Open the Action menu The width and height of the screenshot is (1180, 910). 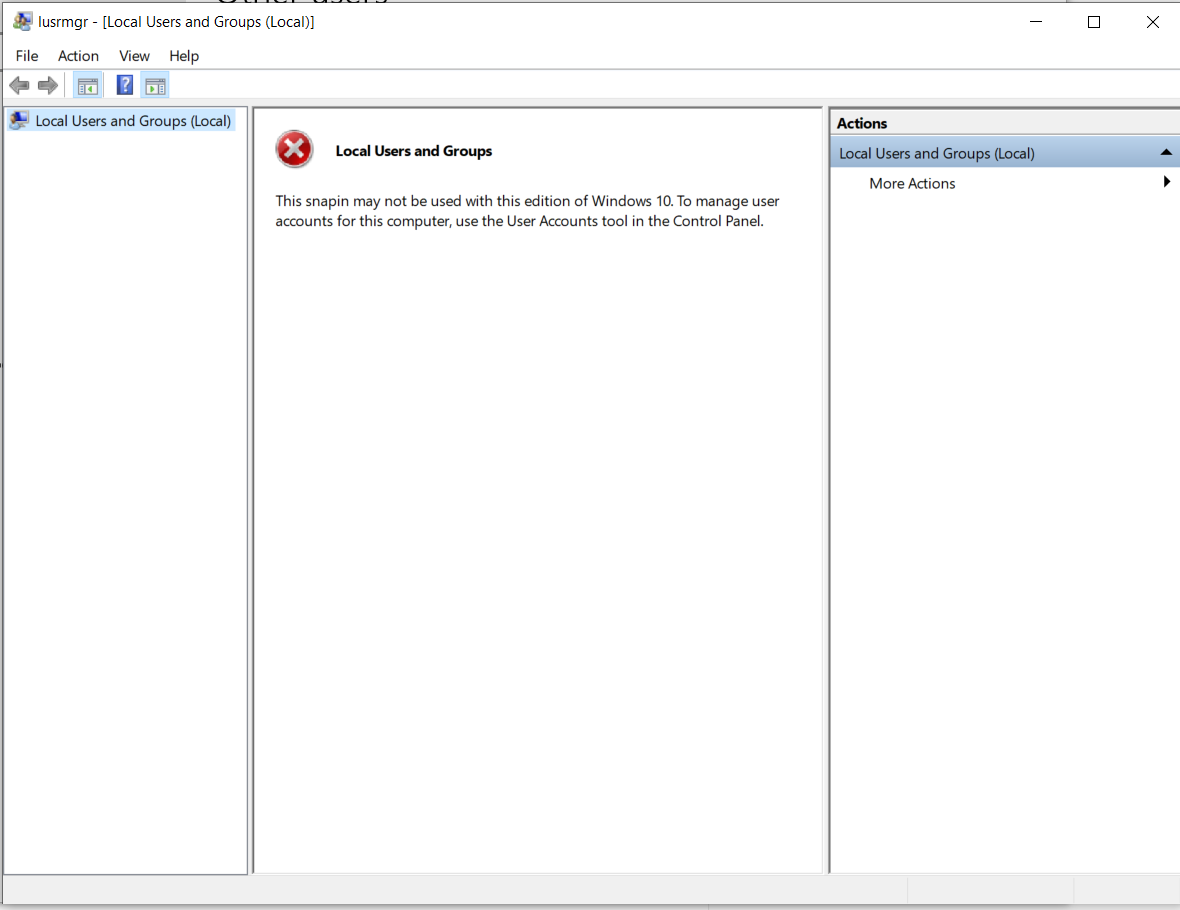(x=78, y=56)
